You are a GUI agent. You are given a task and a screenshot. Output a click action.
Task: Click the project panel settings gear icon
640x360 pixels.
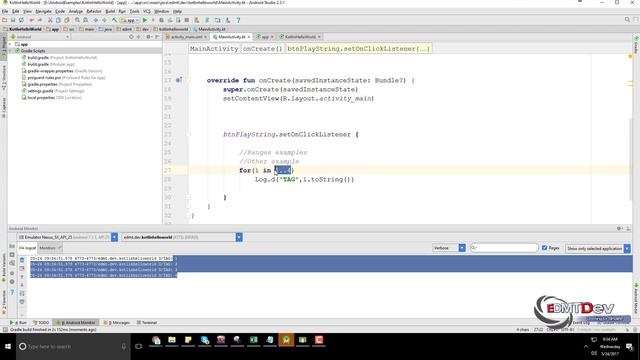point(148,37)
